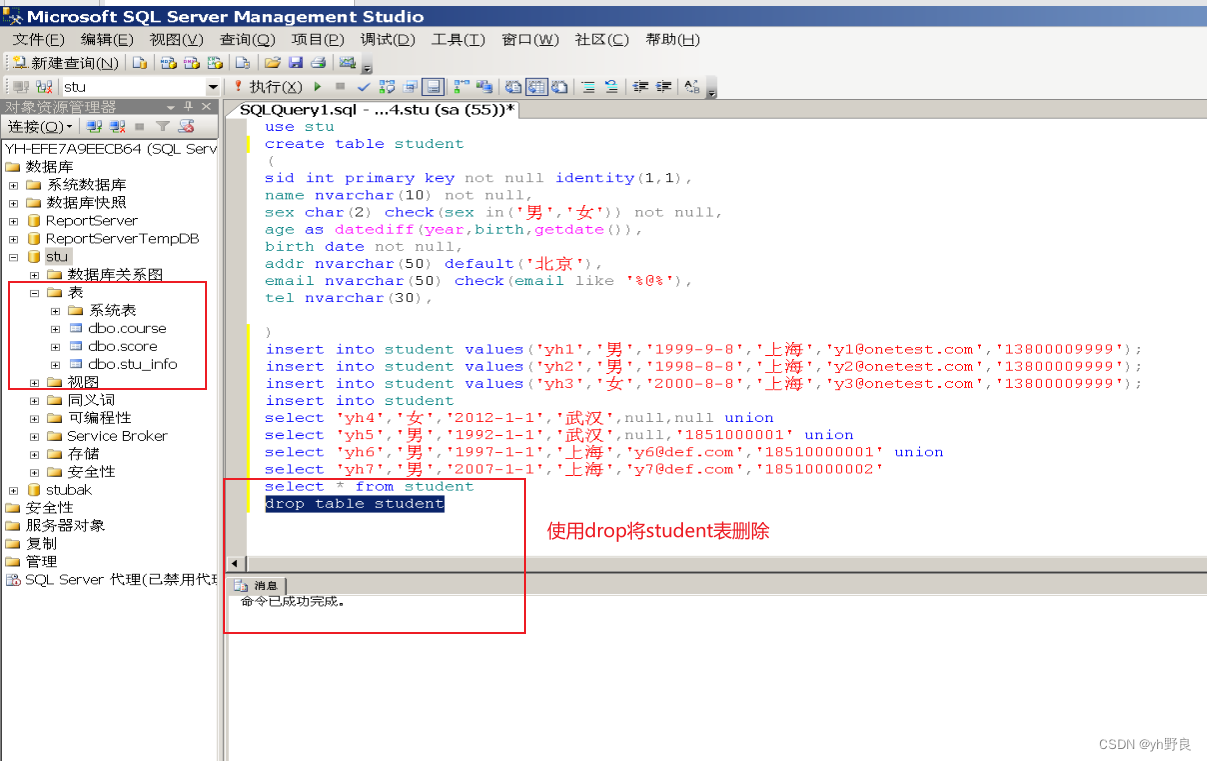This screenshot has width=1207, height=761.
Task: Select the 消息 results tab
Action: point(258,586)
